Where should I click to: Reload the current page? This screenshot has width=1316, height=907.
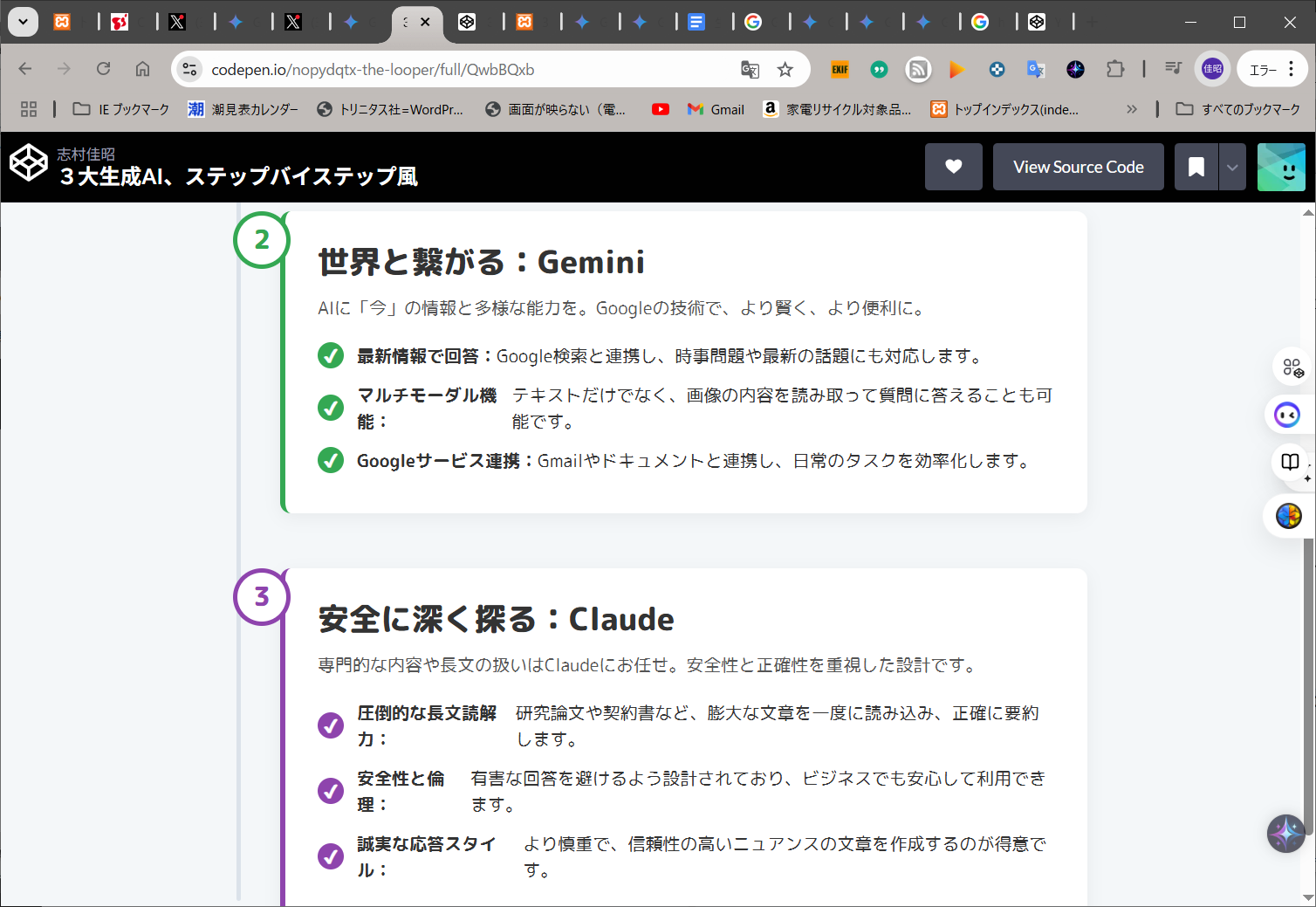tap(103, 69)
